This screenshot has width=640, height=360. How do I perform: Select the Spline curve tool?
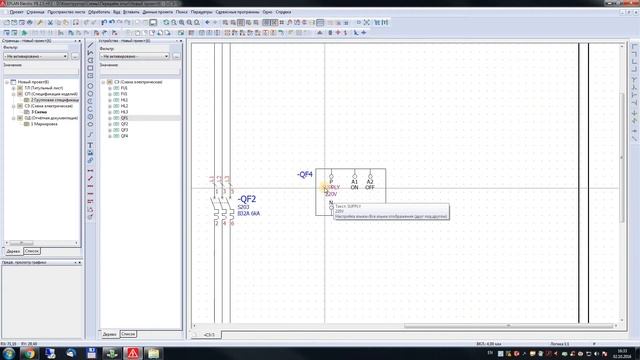pyautogui.click(x=91, y=134)
